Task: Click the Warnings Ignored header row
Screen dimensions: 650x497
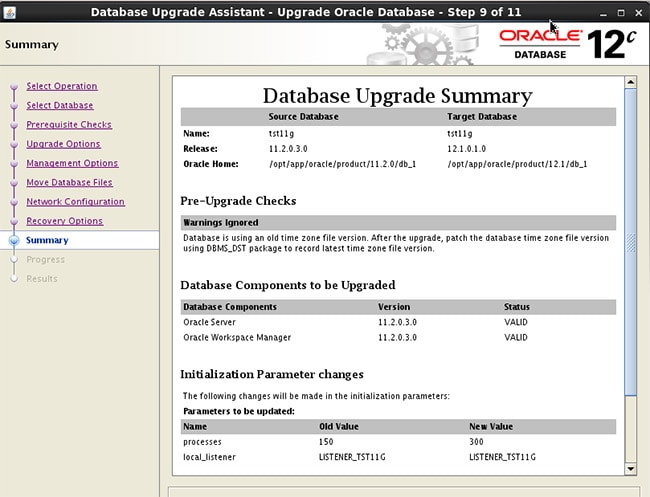Action: [398, 223]
